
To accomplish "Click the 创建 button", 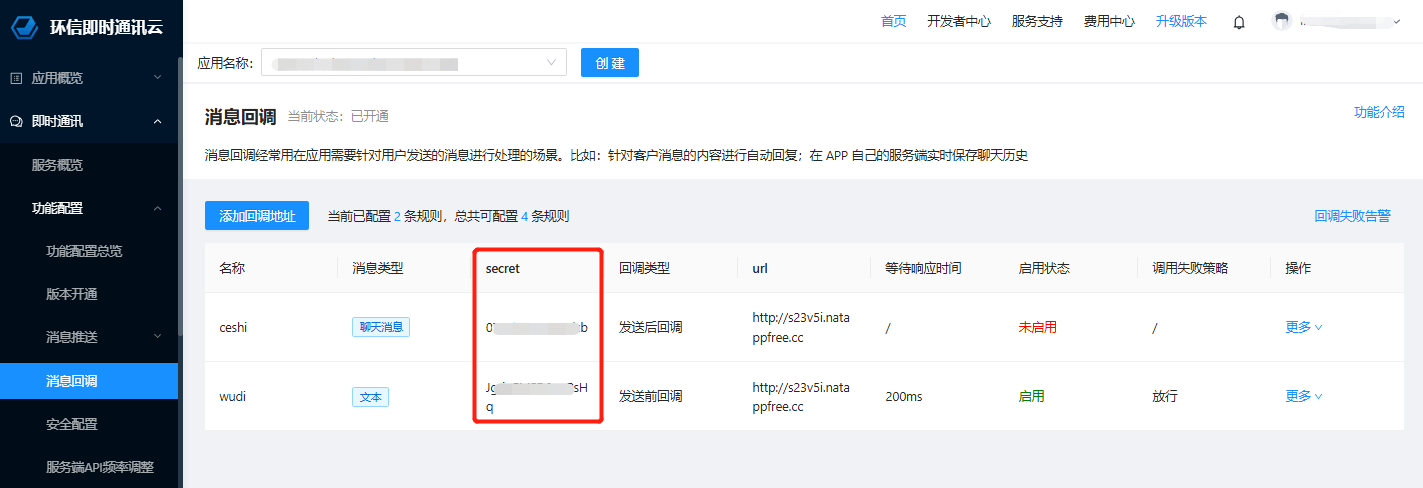I will [x=609, y=63].
